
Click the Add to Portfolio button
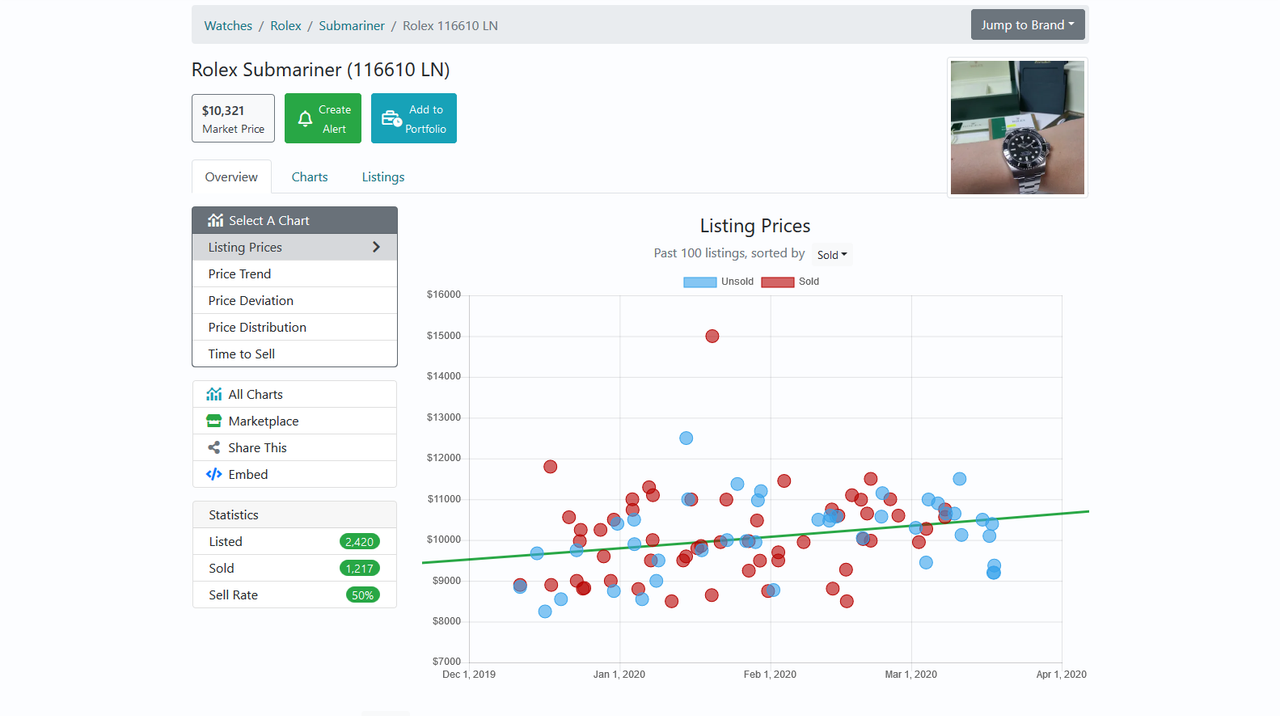click(414, 118)
